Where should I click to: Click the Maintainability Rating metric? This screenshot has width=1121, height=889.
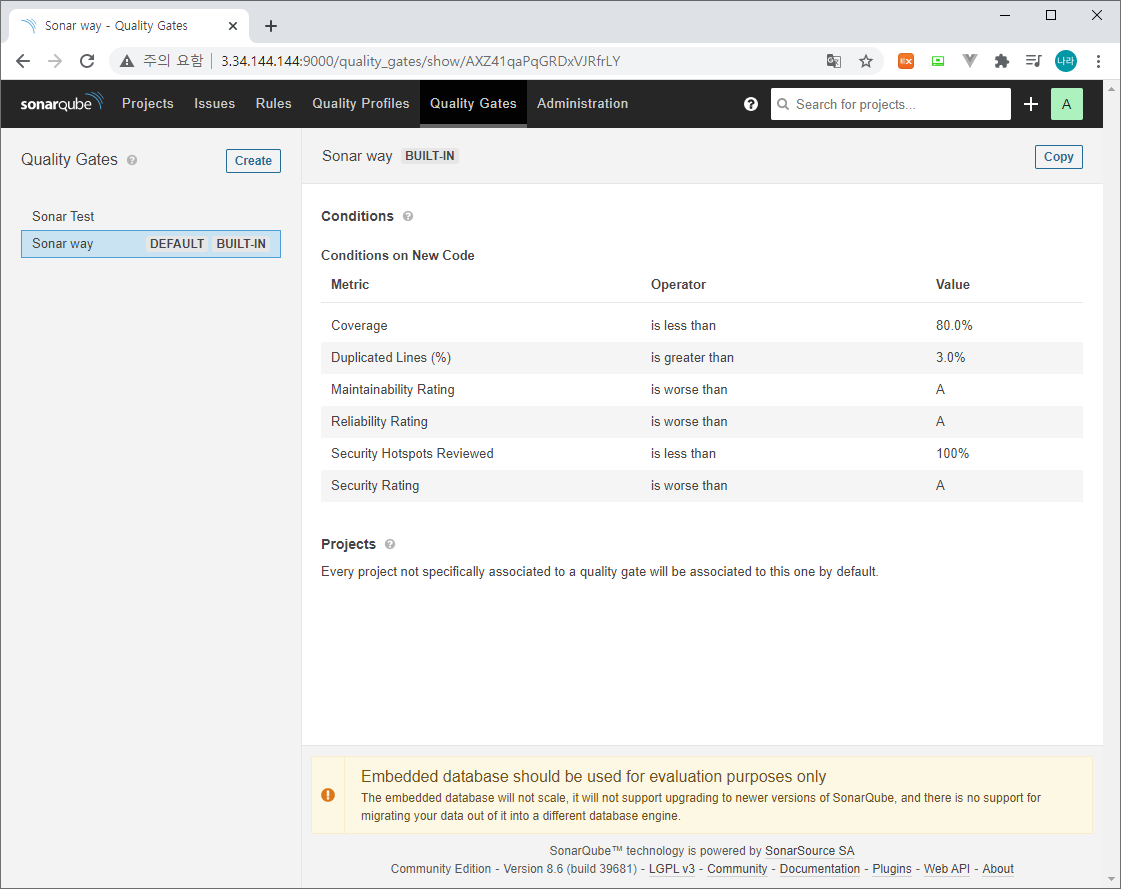pos(392,390)
